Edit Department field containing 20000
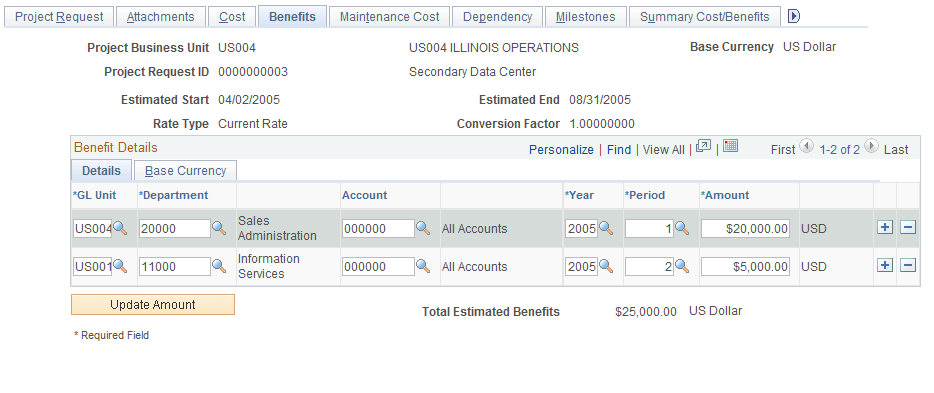934x393 pixels. [x=175, y=229]
